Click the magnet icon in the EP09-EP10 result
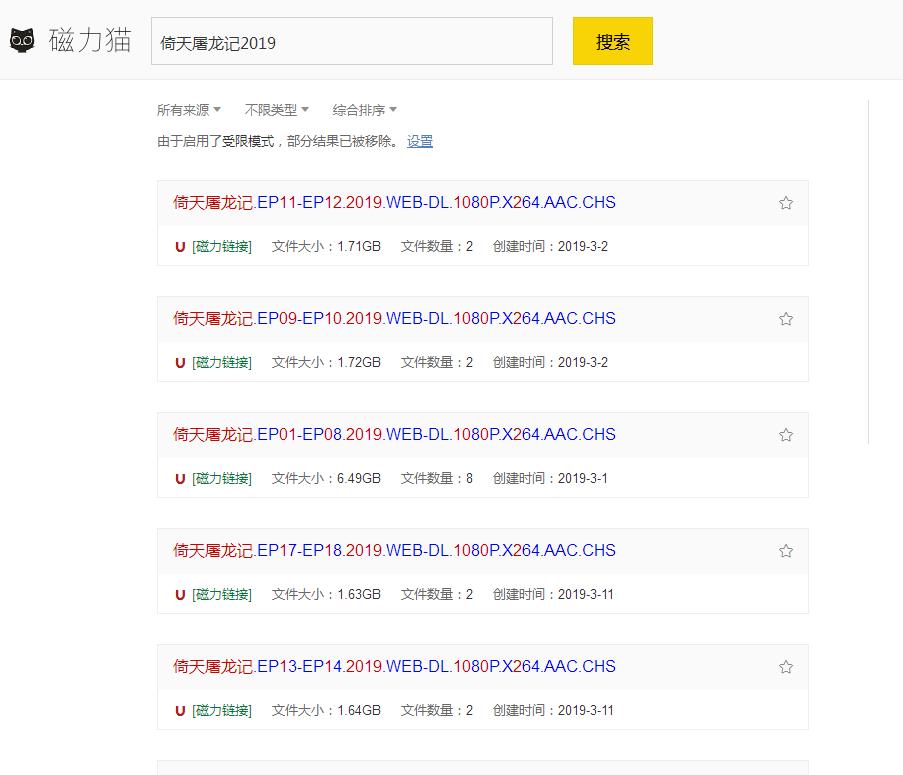Image resolution: width=903 pixels, height=775 pixels. coord(180,362)
